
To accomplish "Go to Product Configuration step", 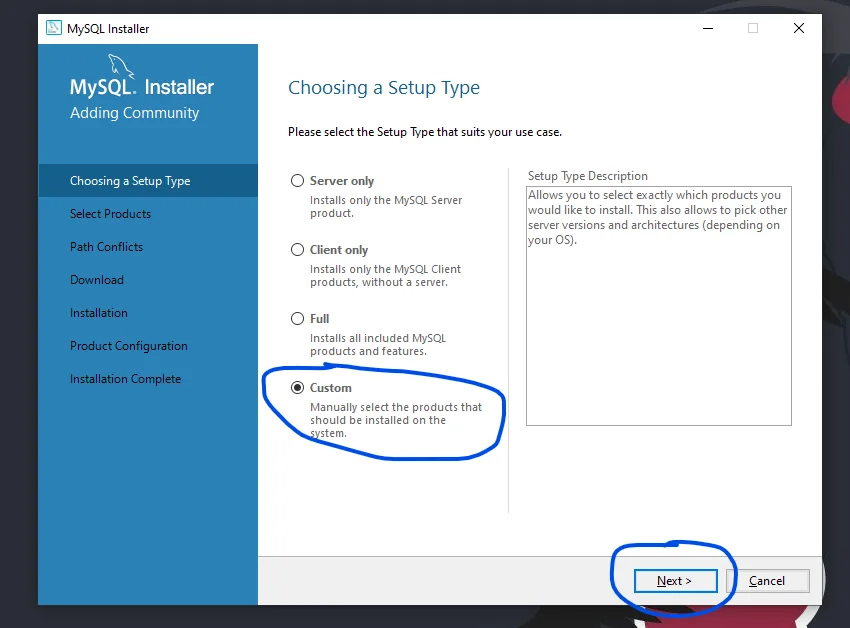I will tap(129, 346).
